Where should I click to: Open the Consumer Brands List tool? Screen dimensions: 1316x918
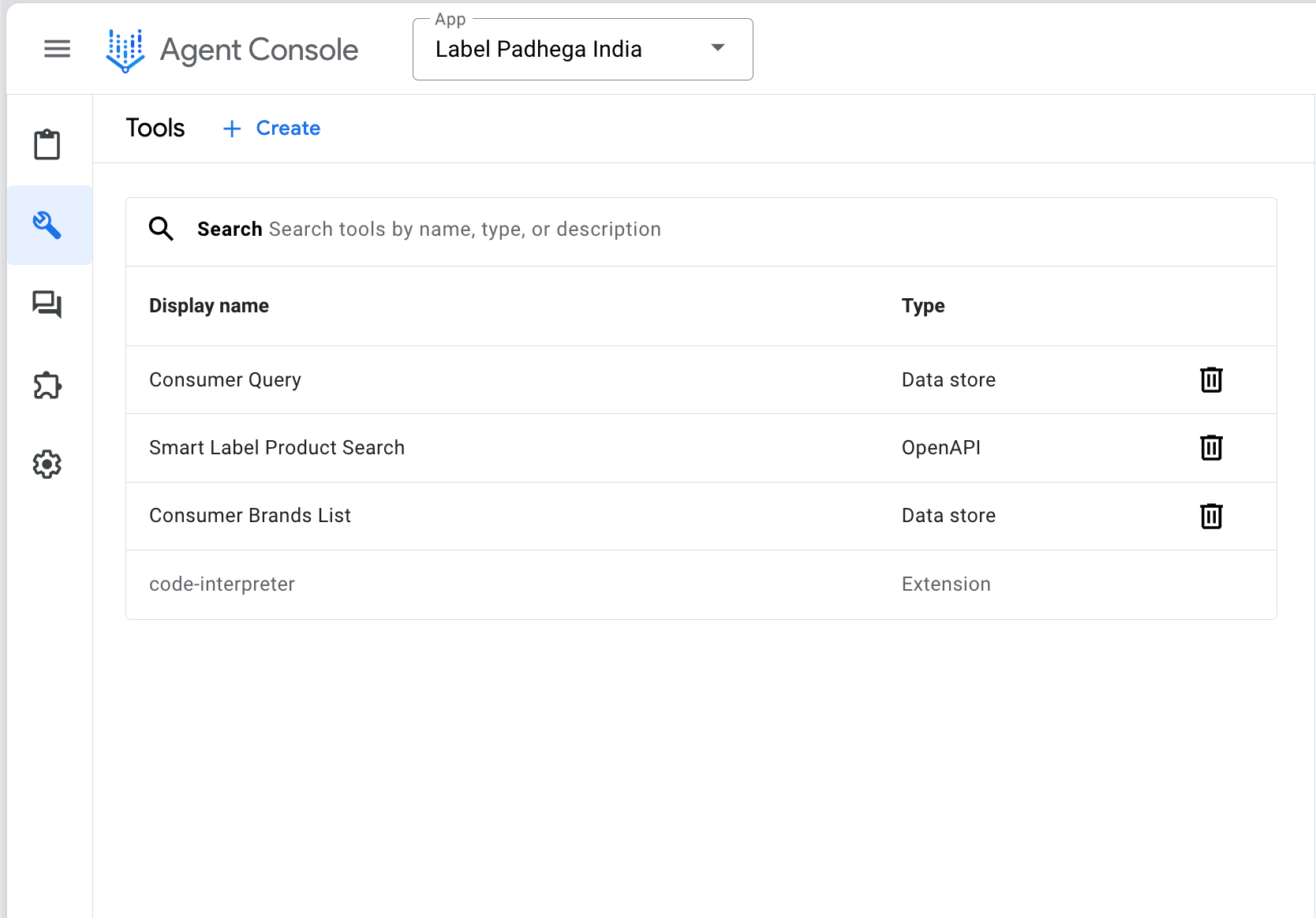250,516
